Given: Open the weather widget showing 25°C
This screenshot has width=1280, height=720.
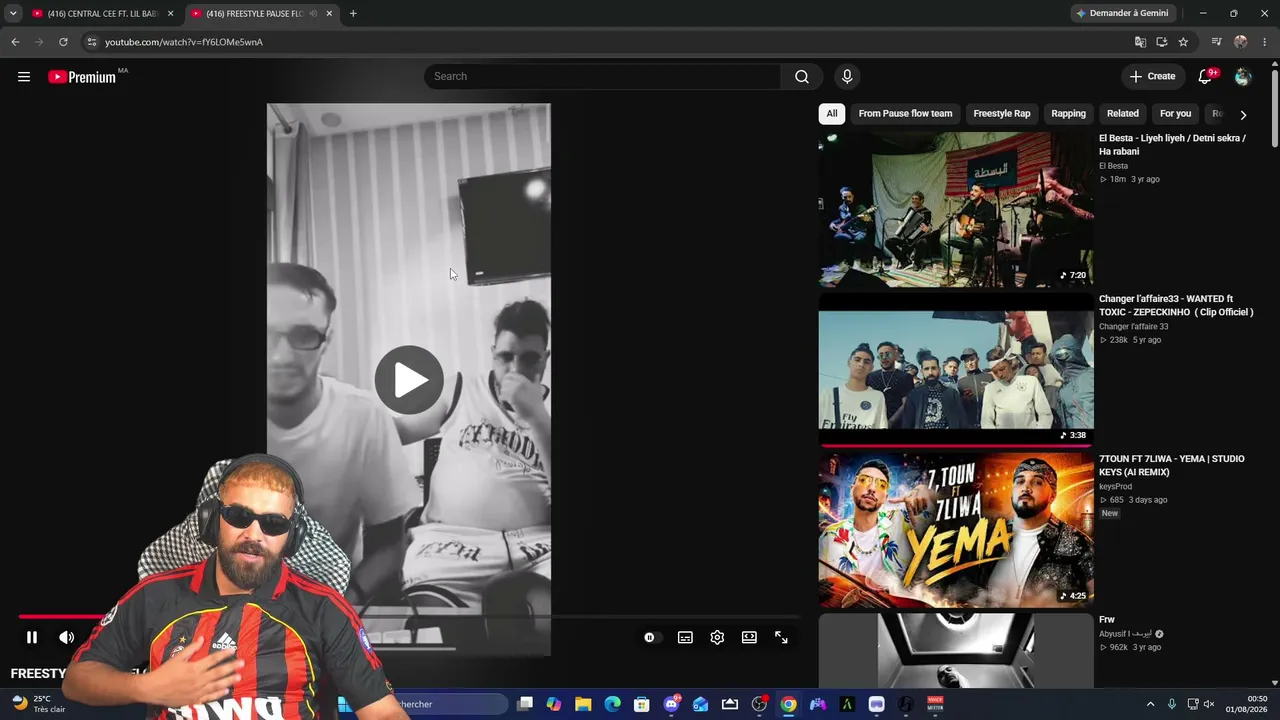Looking at the screenshot, I should tap(37, 704).
